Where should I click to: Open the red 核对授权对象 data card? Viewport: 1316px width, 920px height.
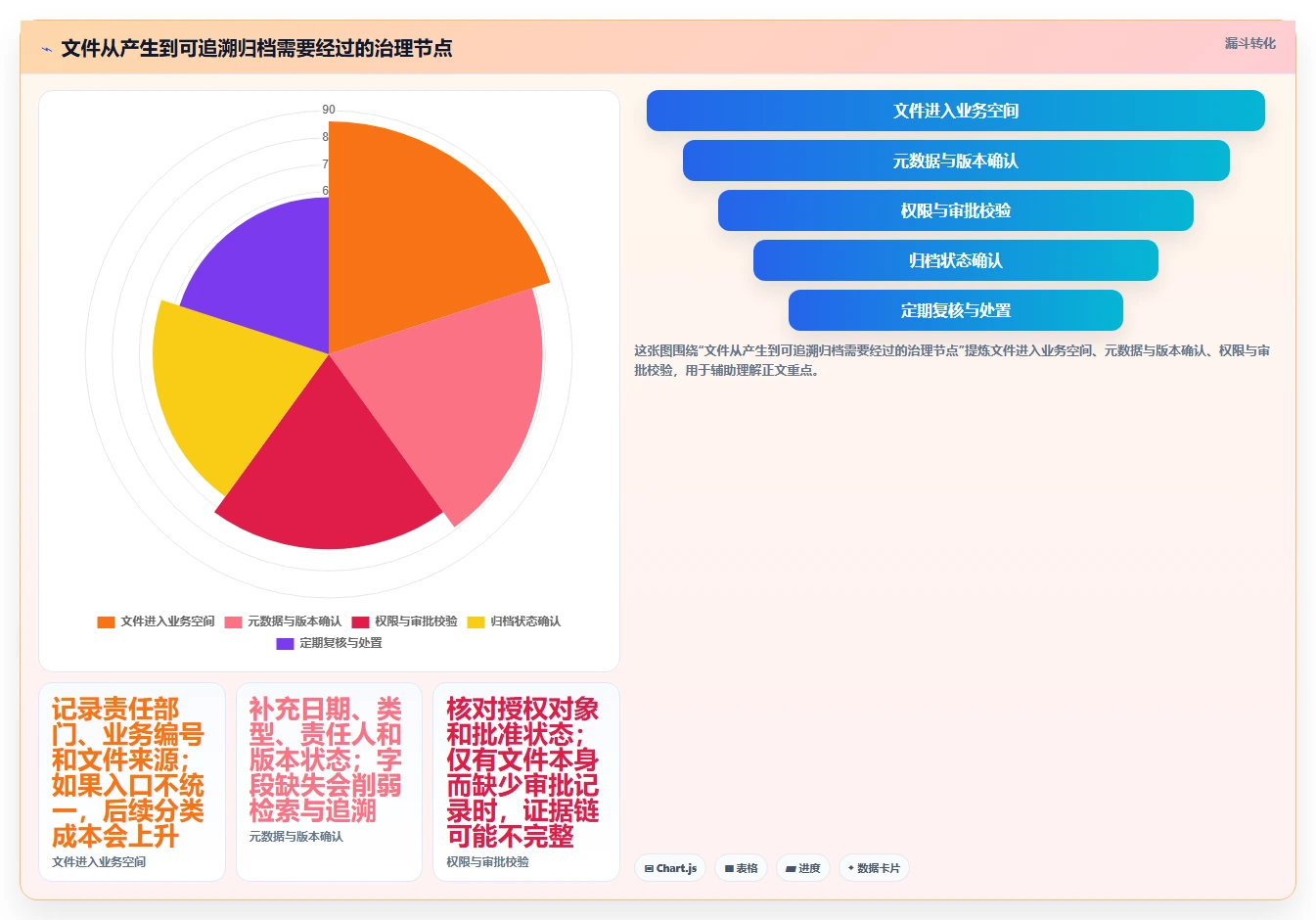click(x=526, y=782)
